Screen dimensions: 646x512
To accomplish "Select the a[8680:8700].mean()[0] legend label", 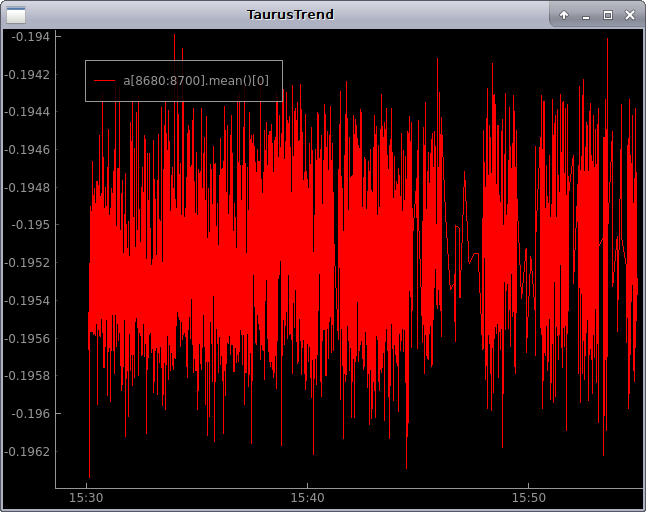I will click(x=197, y=80).
